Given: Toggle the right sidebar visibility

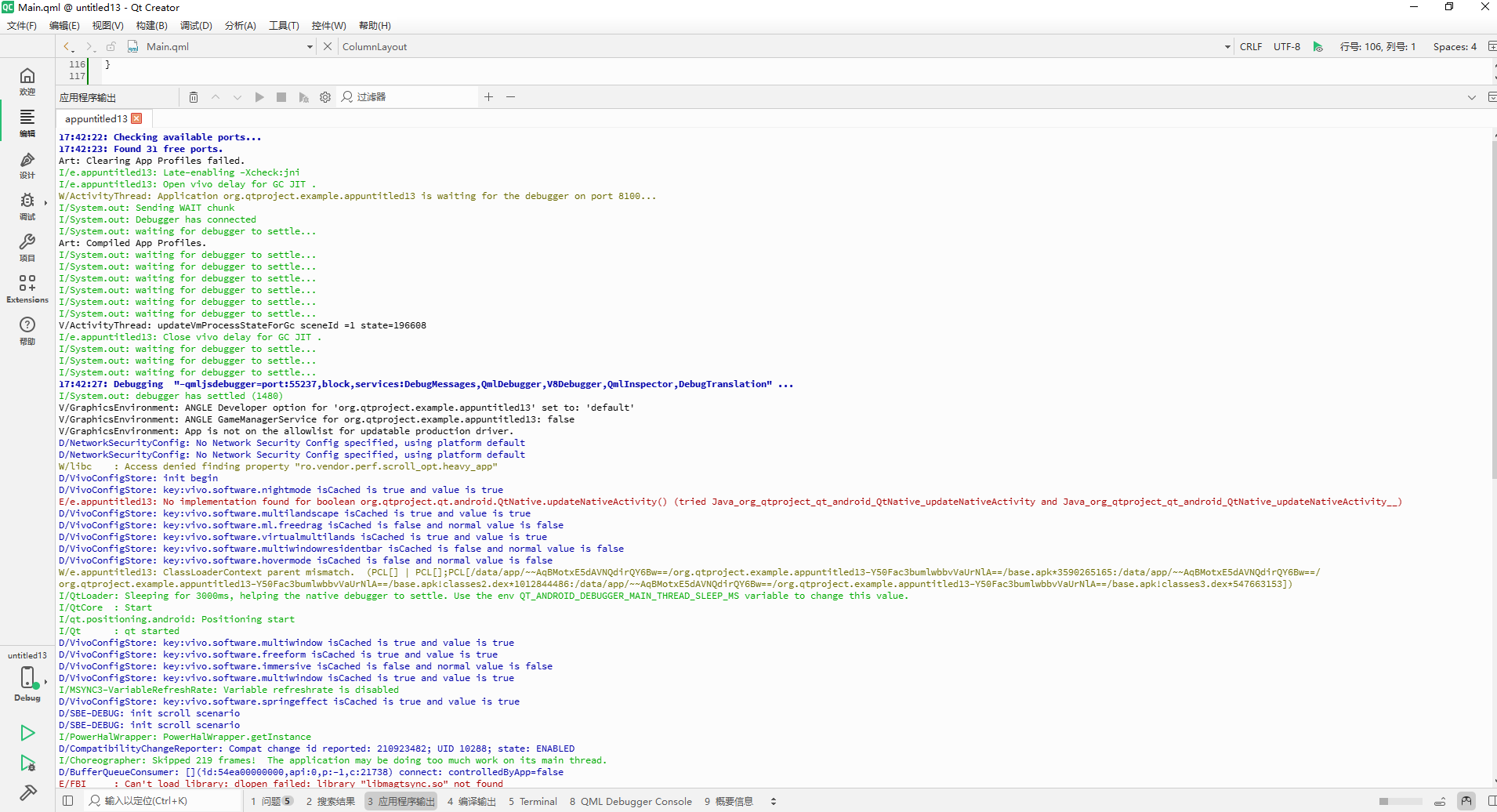Looking at the screenshot, I should [x=1492, y=801].
